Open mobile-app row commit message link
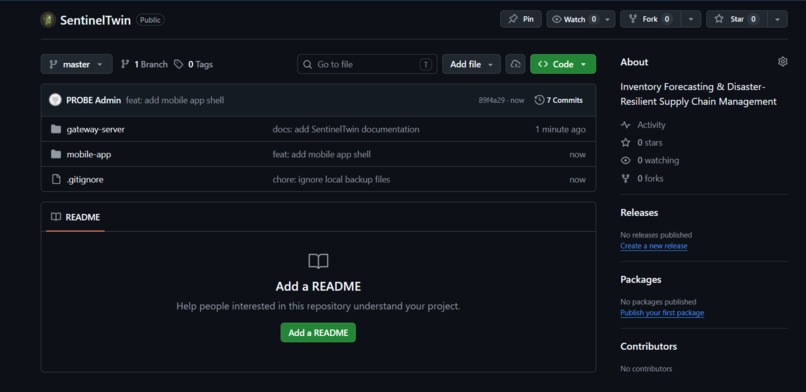Image resolution: width=806 pixels, height=392 pixels. point(321,155)
